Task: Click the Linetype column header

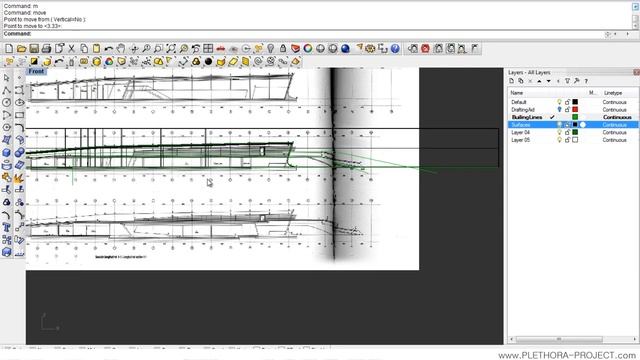Action: point(613,93)
